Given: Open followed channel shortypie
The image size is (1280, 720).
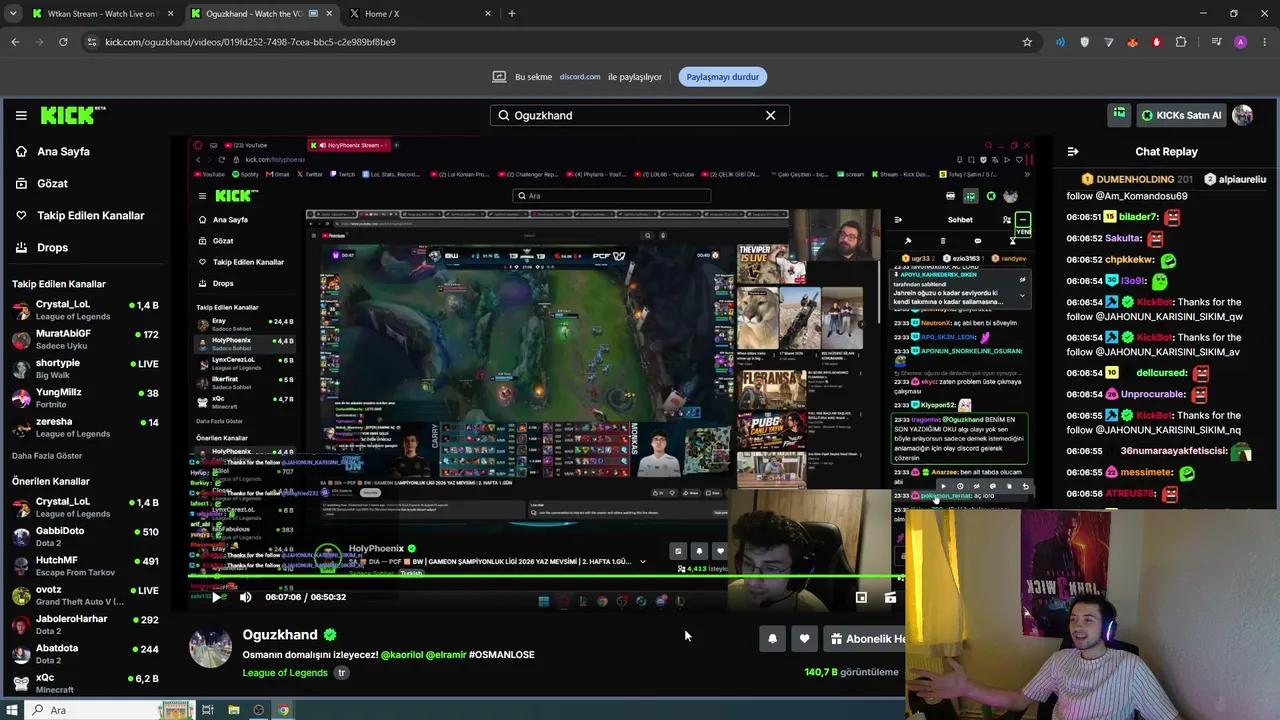Looking at the screenshot, I should [x=85, y=368].
